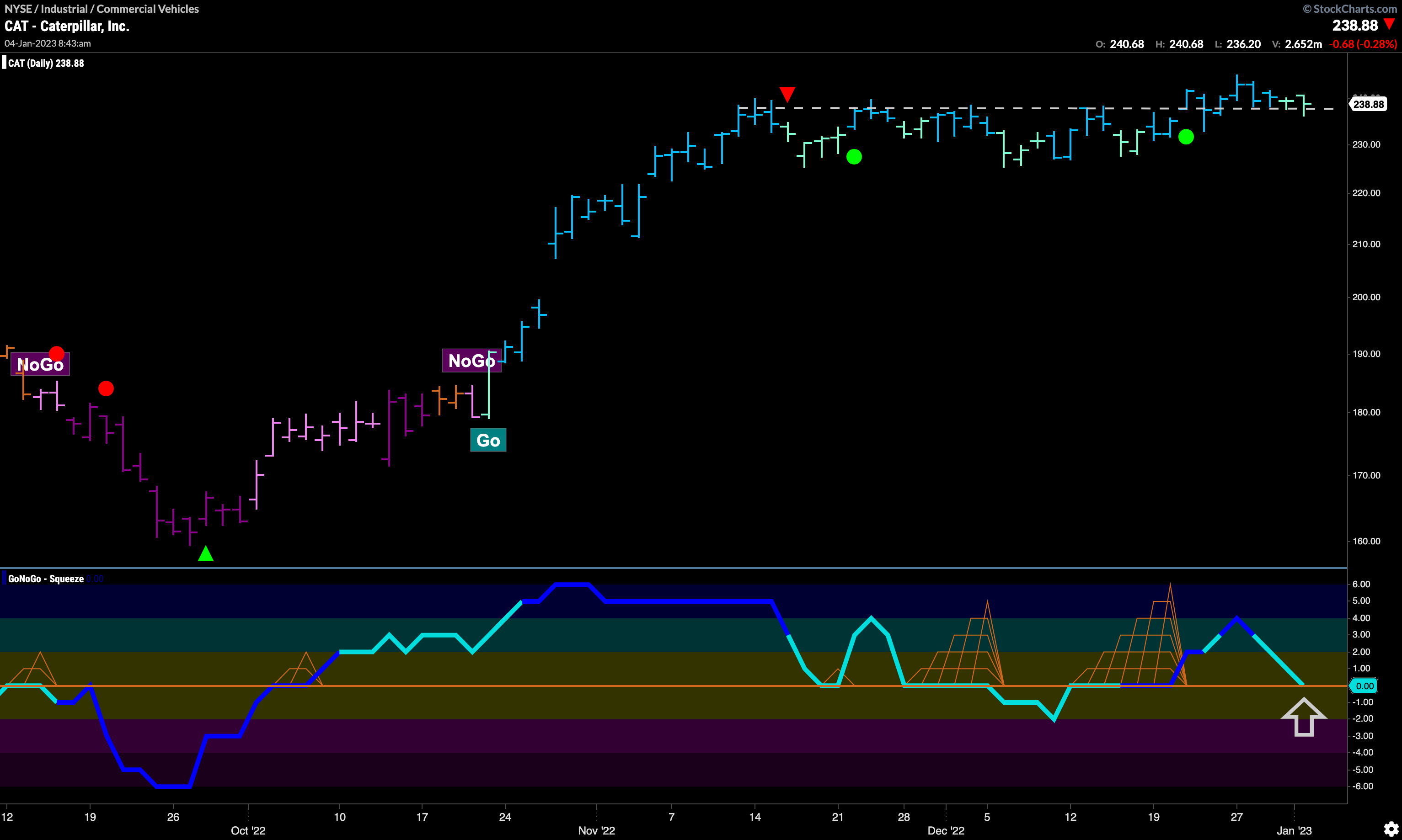The image size is (1402, 840).
Task: Click the 220.00 price axis label
Action: (x=1366, y=193)
